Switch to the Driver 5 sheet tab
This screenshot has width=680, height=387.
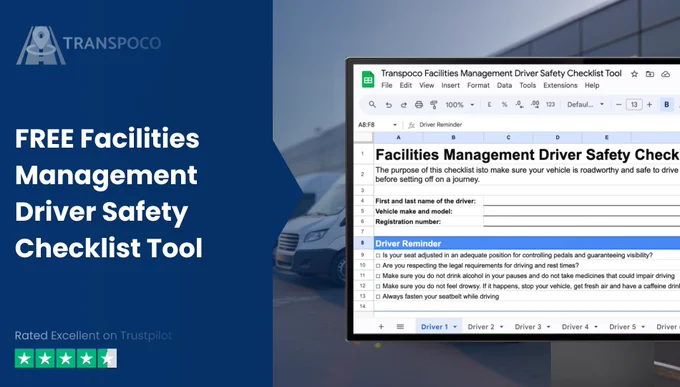click(x=623, y=327)
